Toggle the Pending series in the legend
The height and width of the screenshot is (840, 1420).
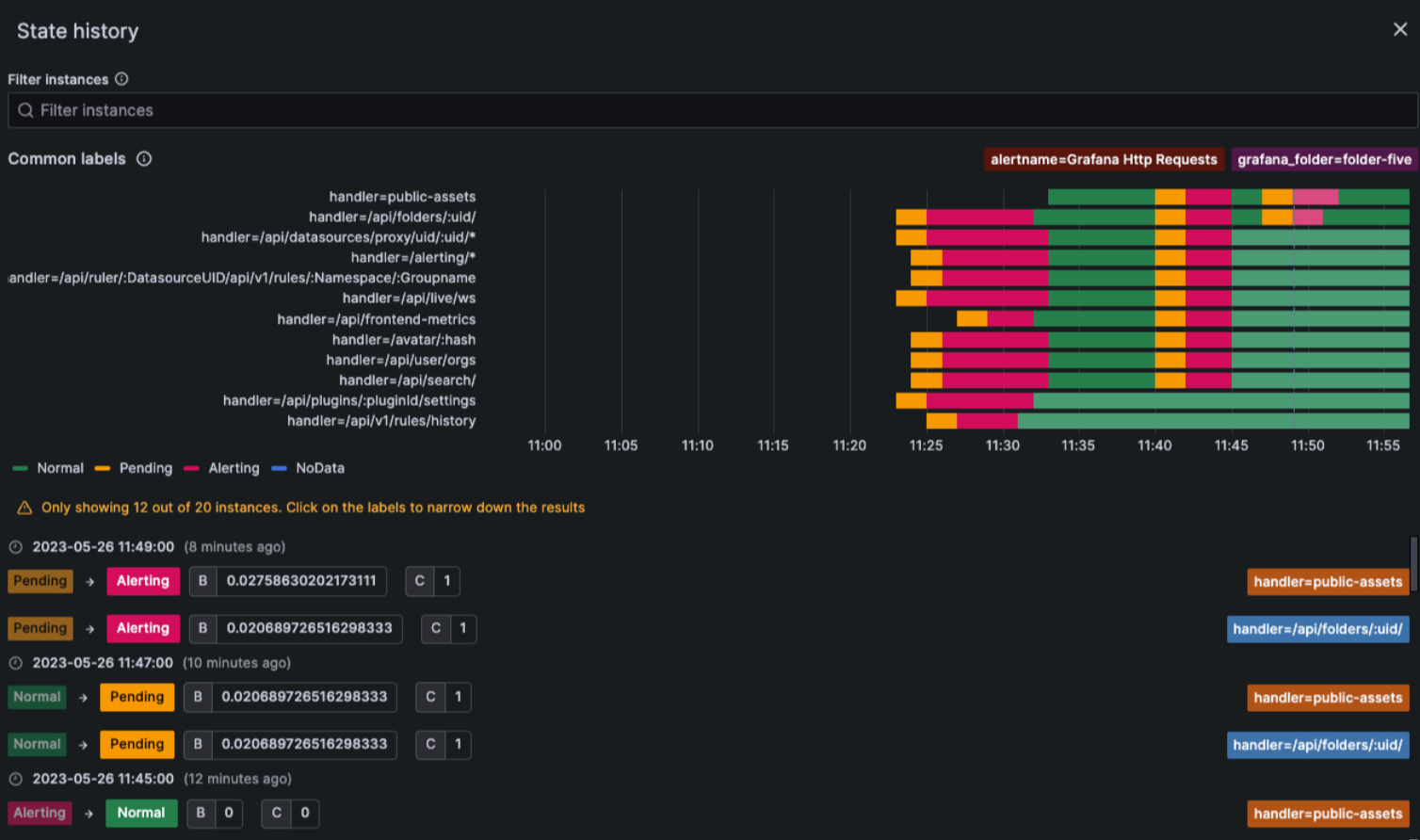coord(135,468)
